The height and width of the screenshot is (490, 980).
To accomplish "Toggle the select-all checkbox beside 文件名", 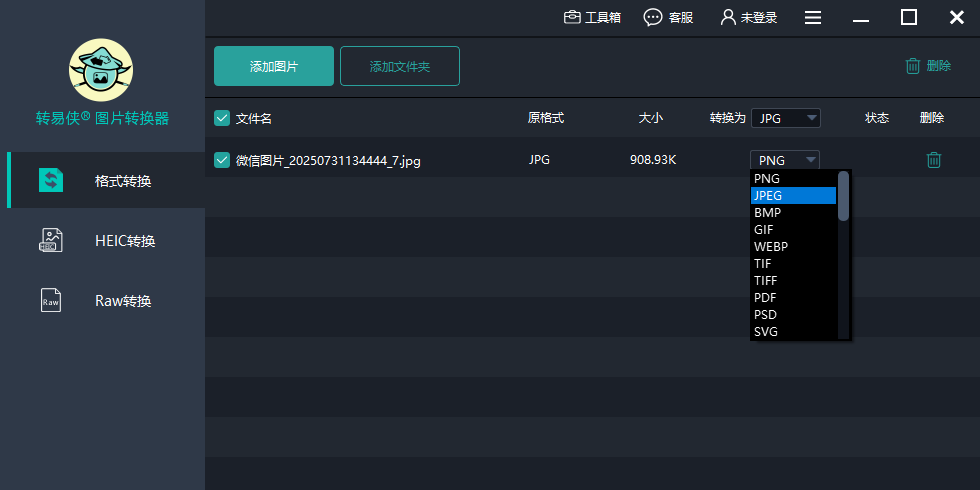I will 222,118.
